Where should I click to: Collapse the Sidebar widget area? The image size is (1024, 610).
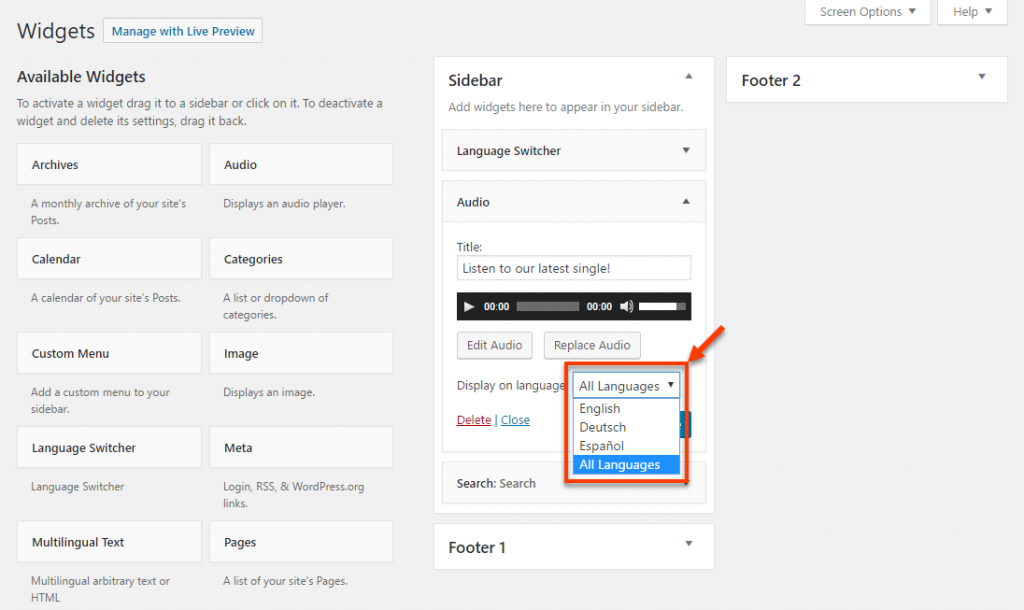(688, 74)
